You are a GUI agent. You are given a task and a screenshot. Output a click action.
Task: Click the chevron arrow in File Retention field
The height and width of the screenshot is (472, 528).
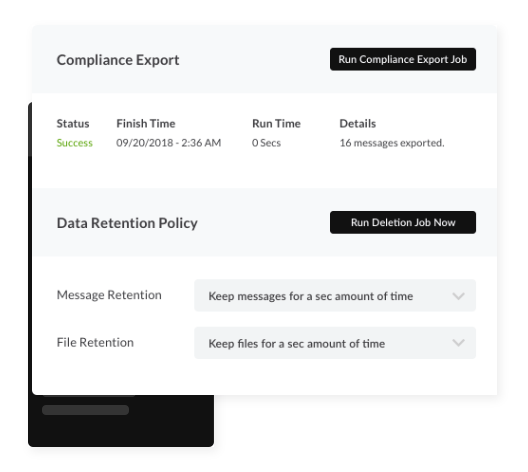coord(458,343)
